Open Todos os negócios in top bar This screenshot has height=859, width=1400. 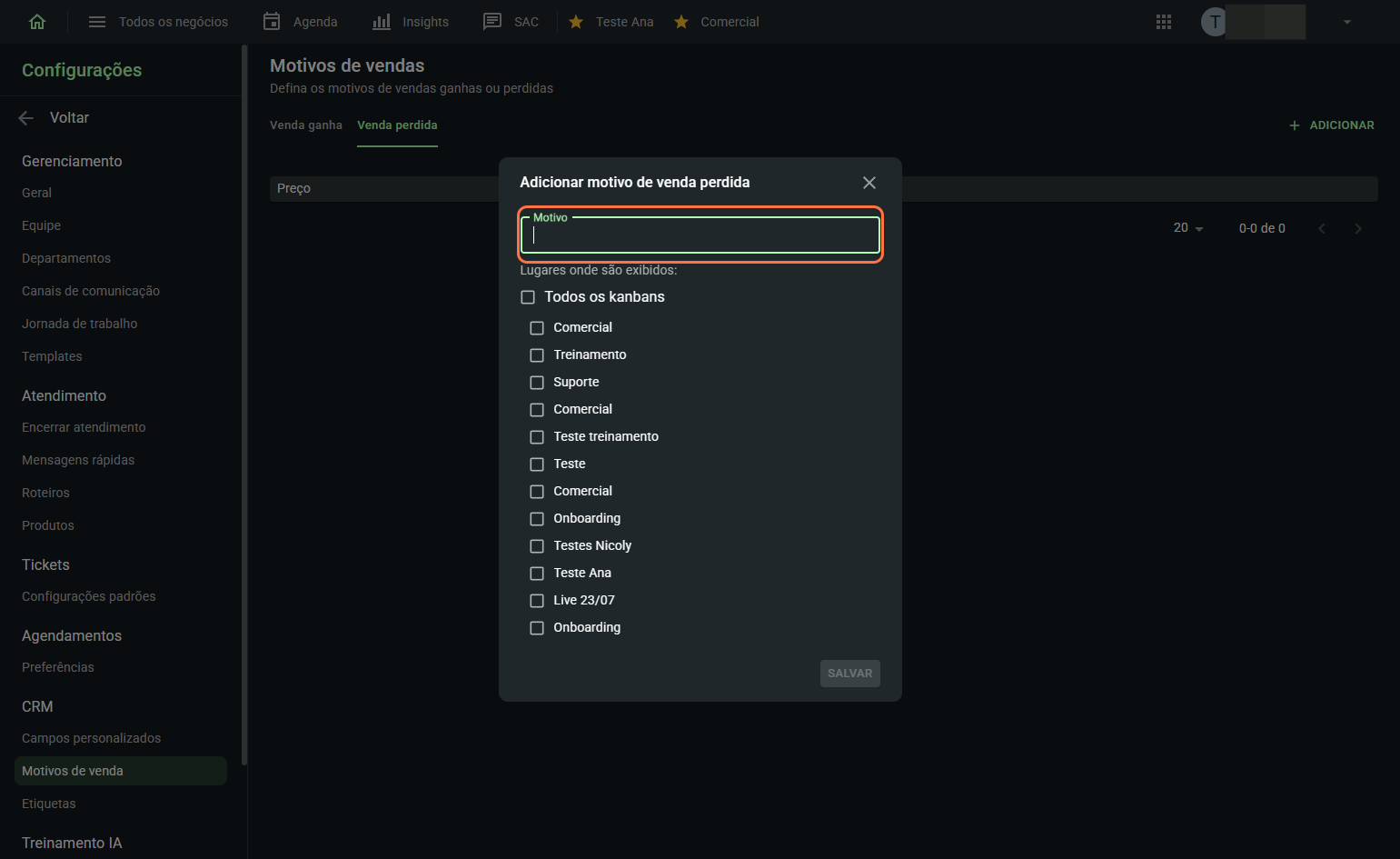174,22
